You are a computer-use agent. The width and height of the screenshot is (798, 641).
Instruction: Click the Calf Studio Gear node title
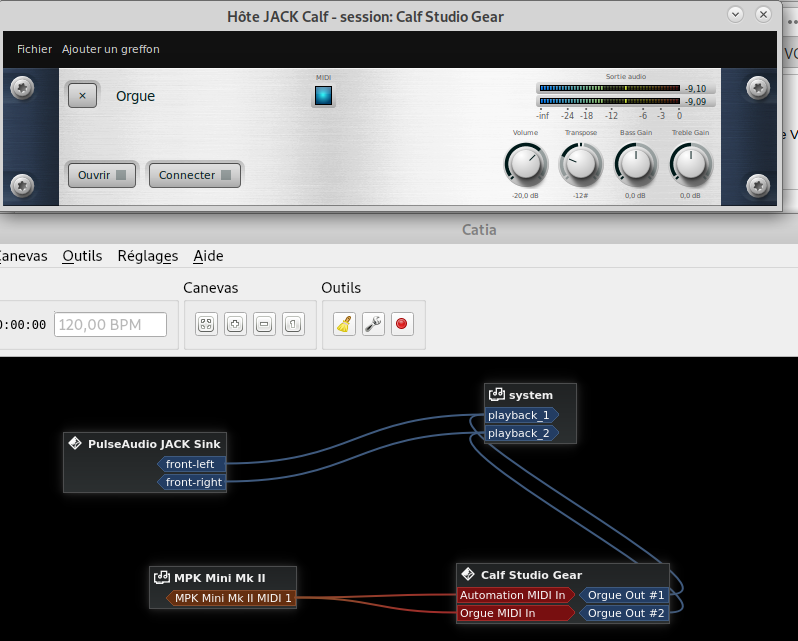tap(531, 575)
